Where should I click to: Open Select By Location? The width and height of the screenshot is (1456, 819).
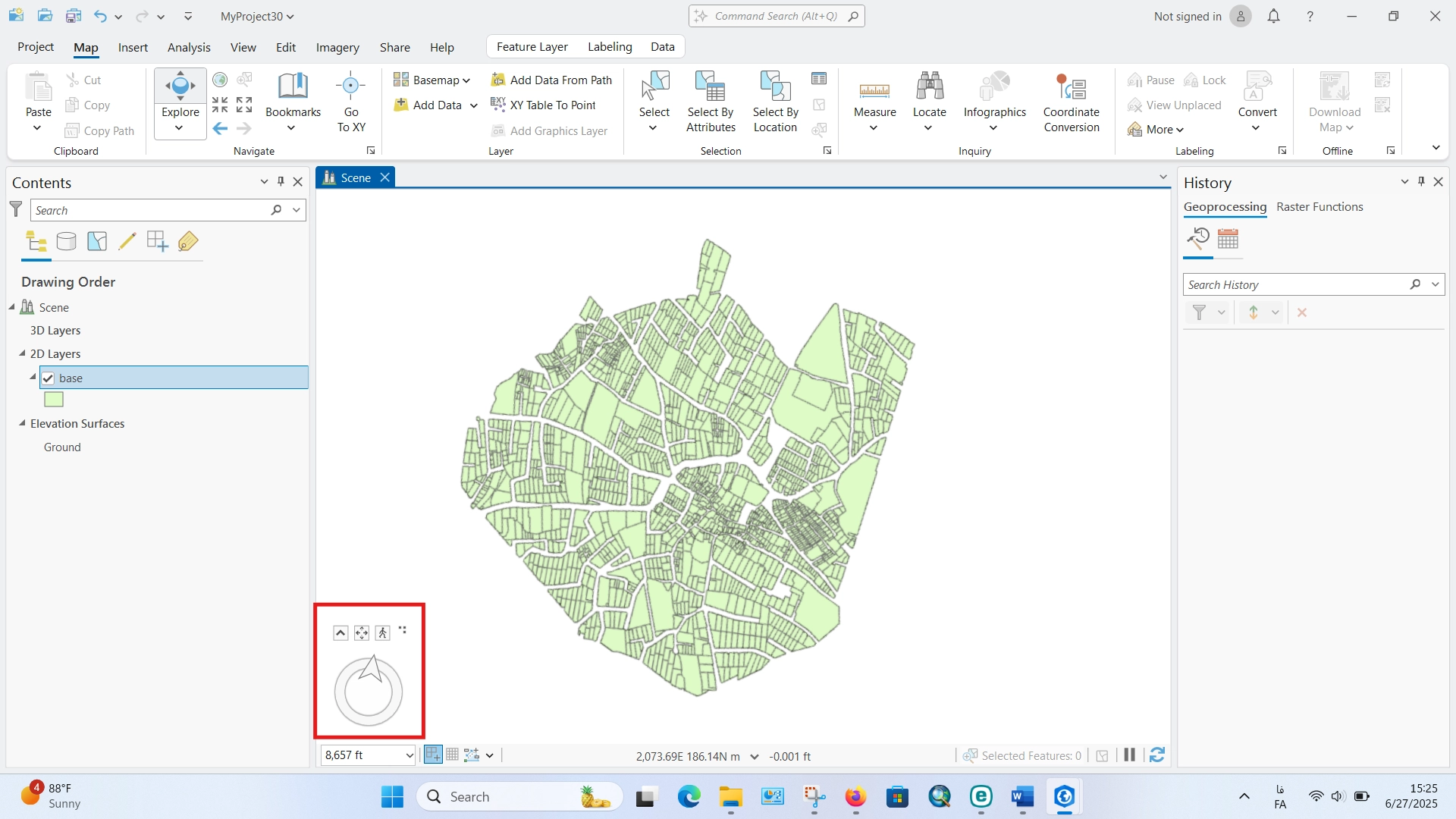click(775, 102)
